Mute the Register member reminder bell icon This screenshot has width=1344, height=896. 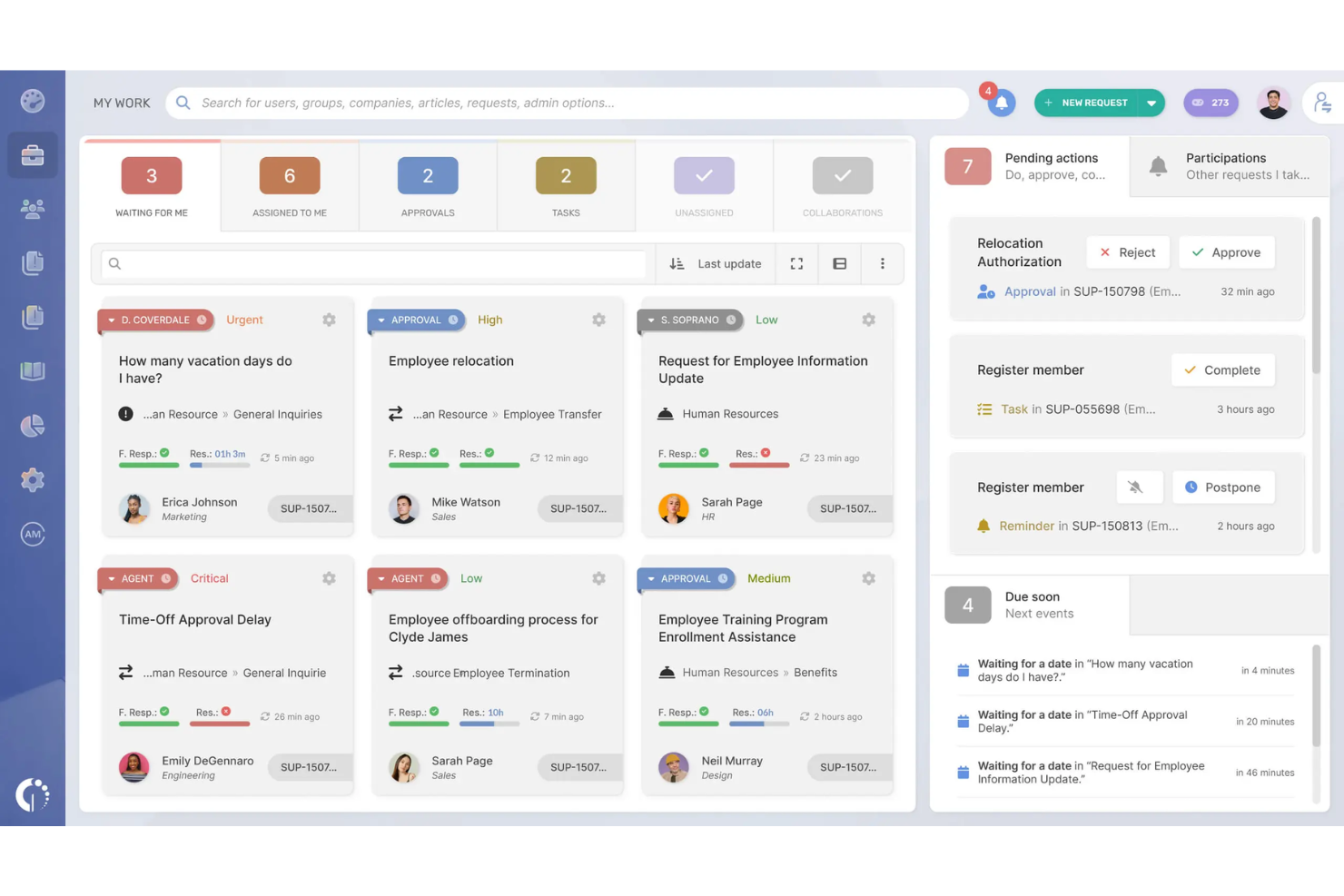coord(1140,487)
